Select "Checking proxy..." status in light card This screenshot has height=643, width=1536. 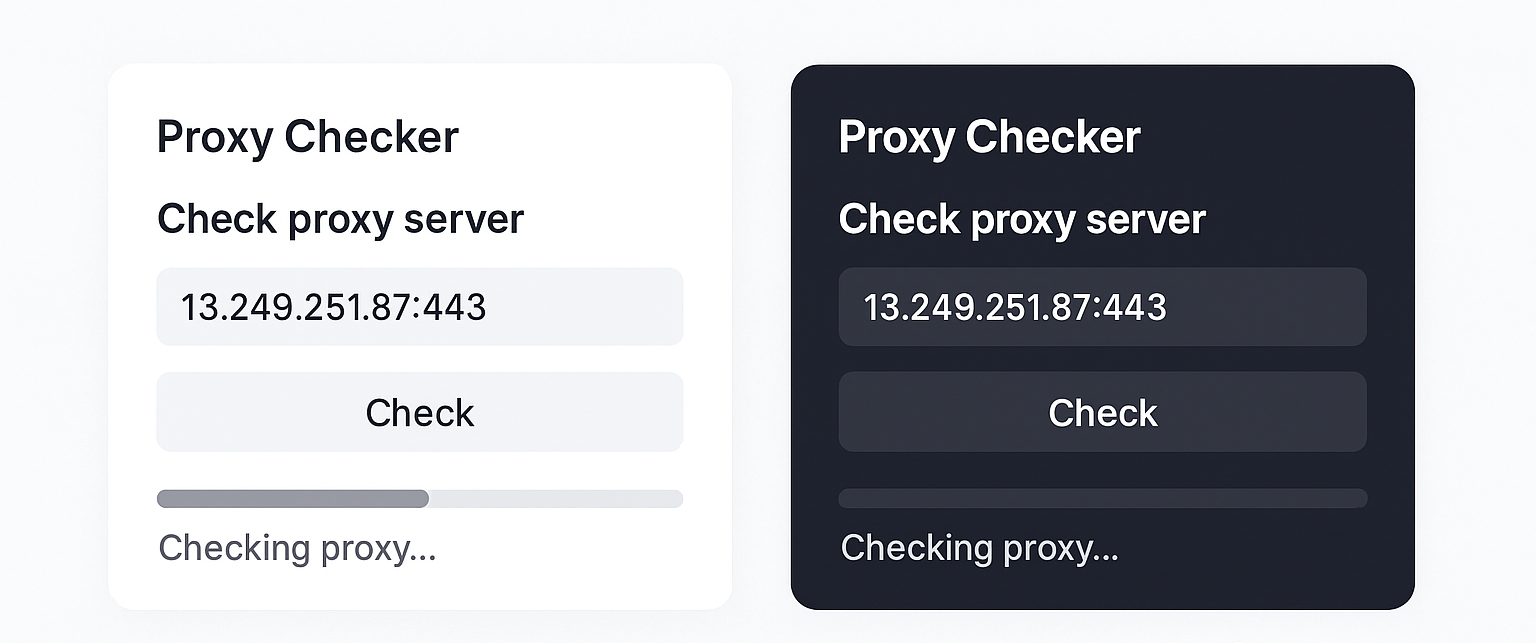coord(297,548)
